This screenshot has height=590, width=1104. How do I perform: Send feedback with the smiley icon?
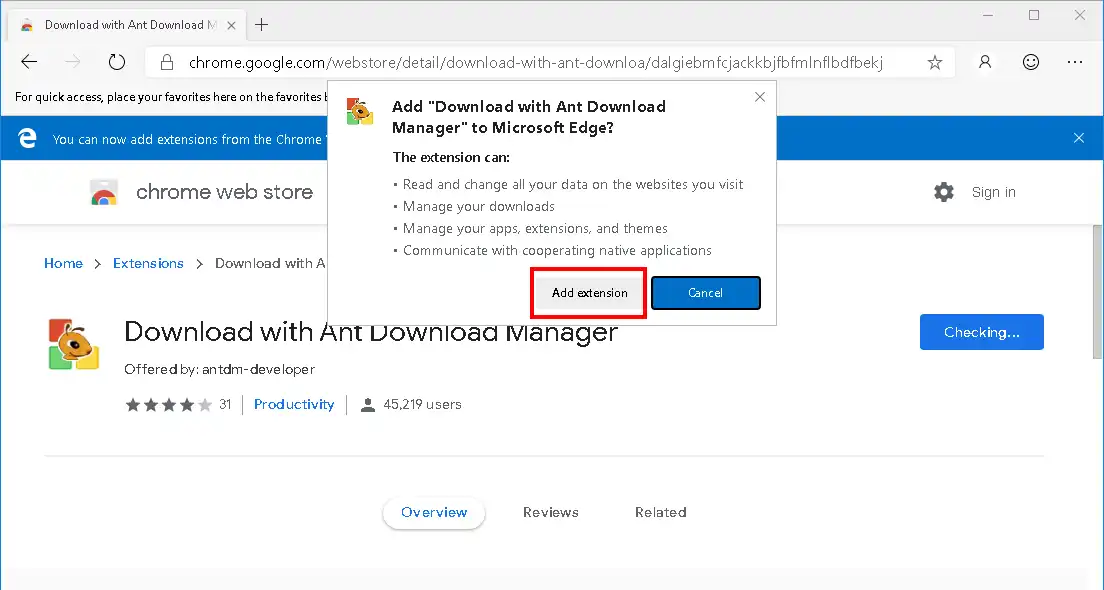(1031, 62)
